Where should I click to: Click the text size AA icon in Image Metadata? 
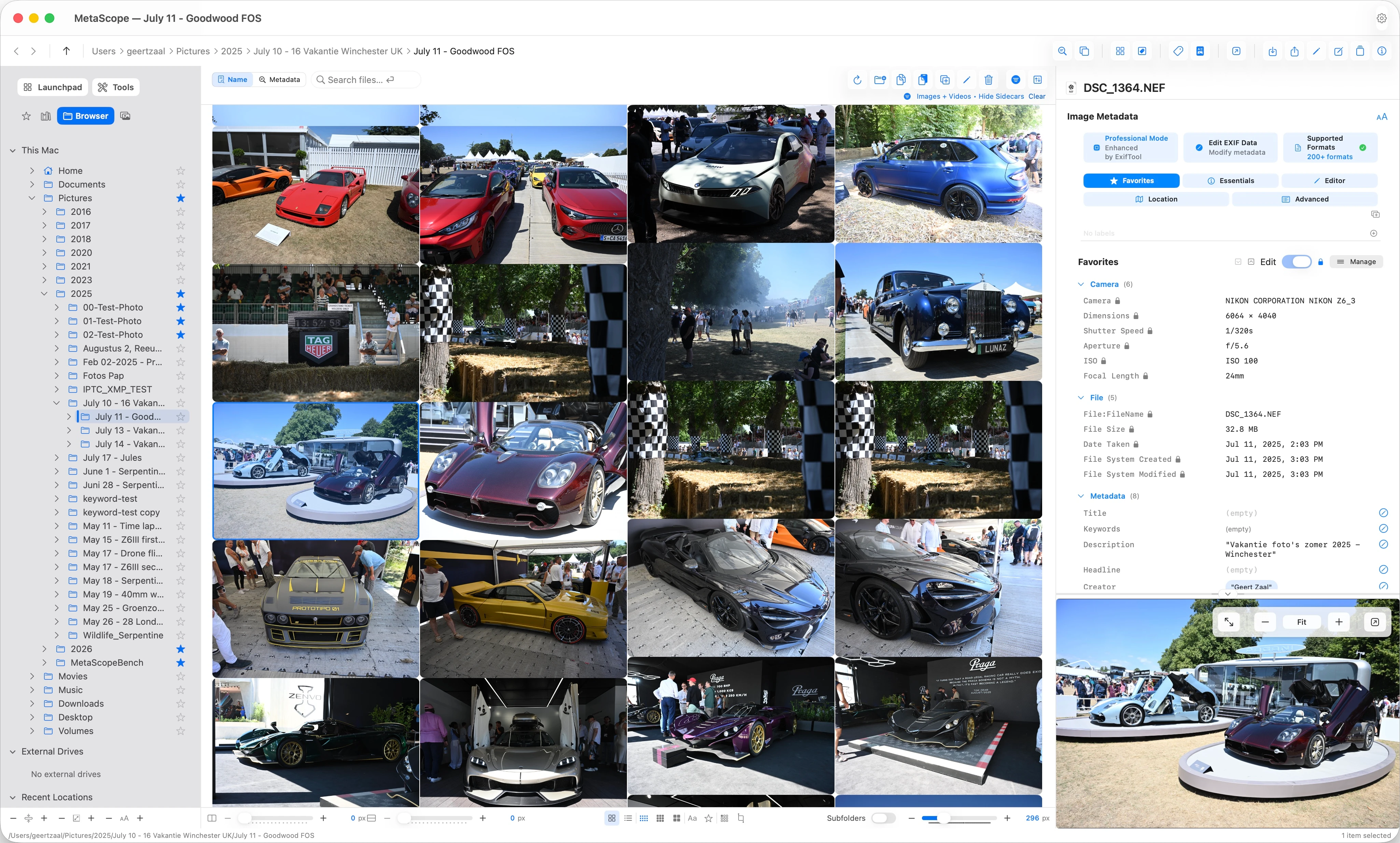(x=1382, y=116)
